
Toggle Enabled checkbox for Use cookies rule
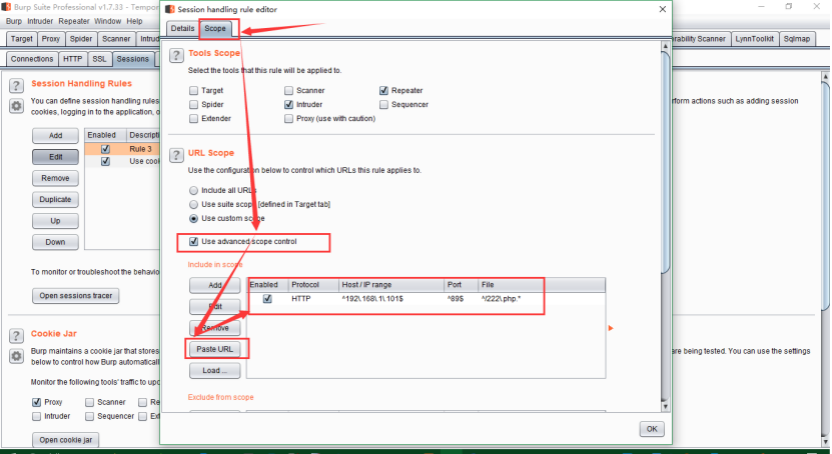pyautogui.click(x=106, y=161)
